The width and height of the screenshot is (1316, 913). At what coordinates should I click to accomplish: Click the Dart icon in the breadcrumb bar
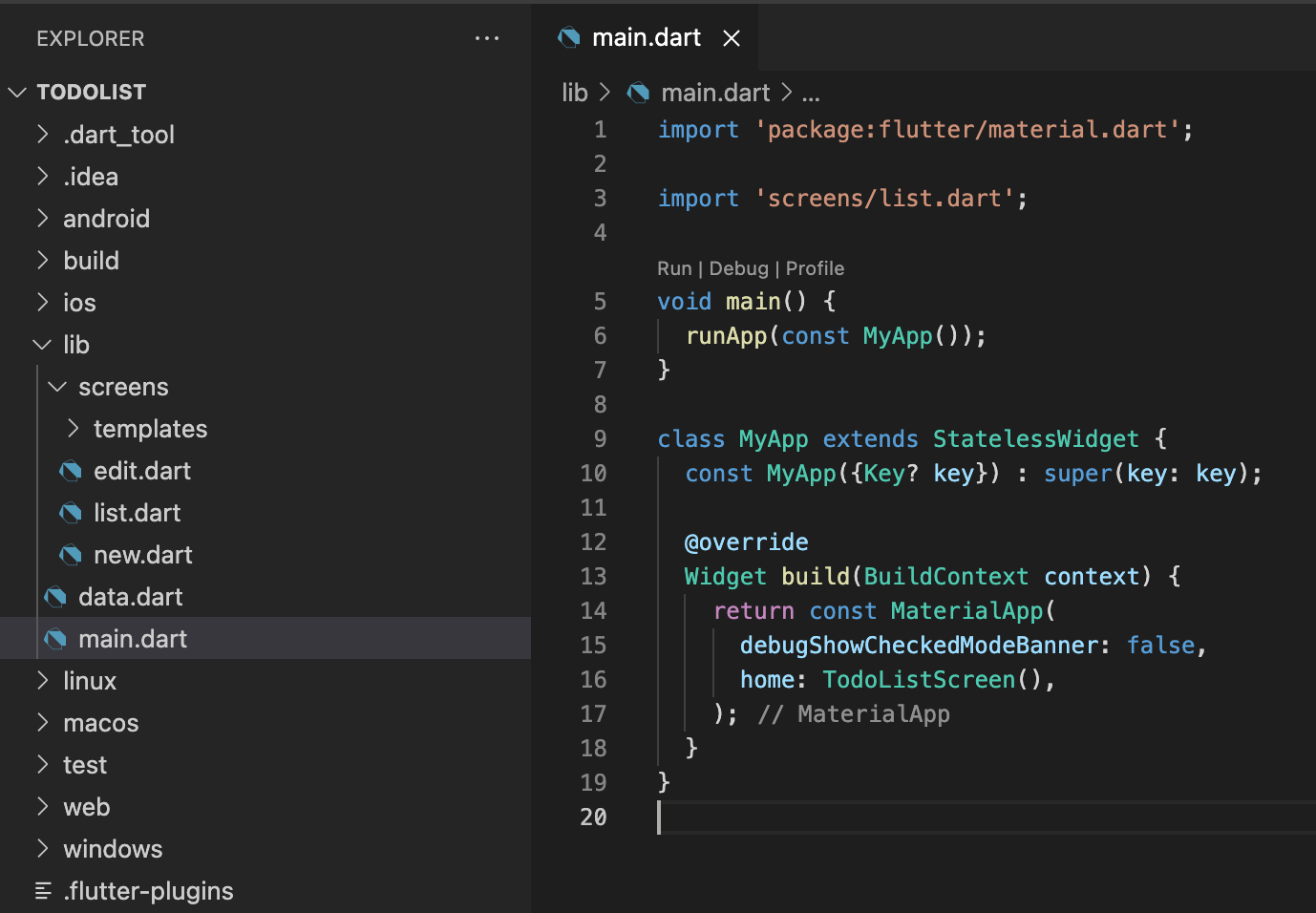point(638,93)
